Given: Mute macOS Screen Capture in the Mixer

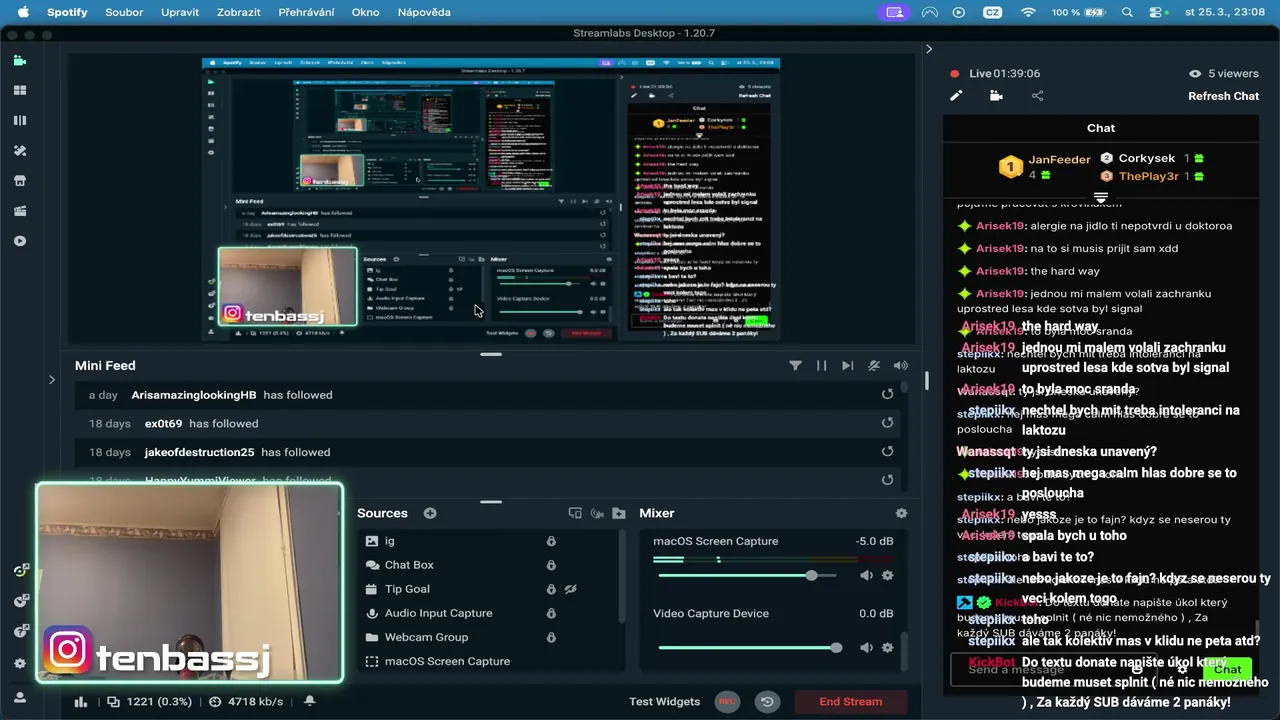Looking at the screenshot, I should (866, 575).
